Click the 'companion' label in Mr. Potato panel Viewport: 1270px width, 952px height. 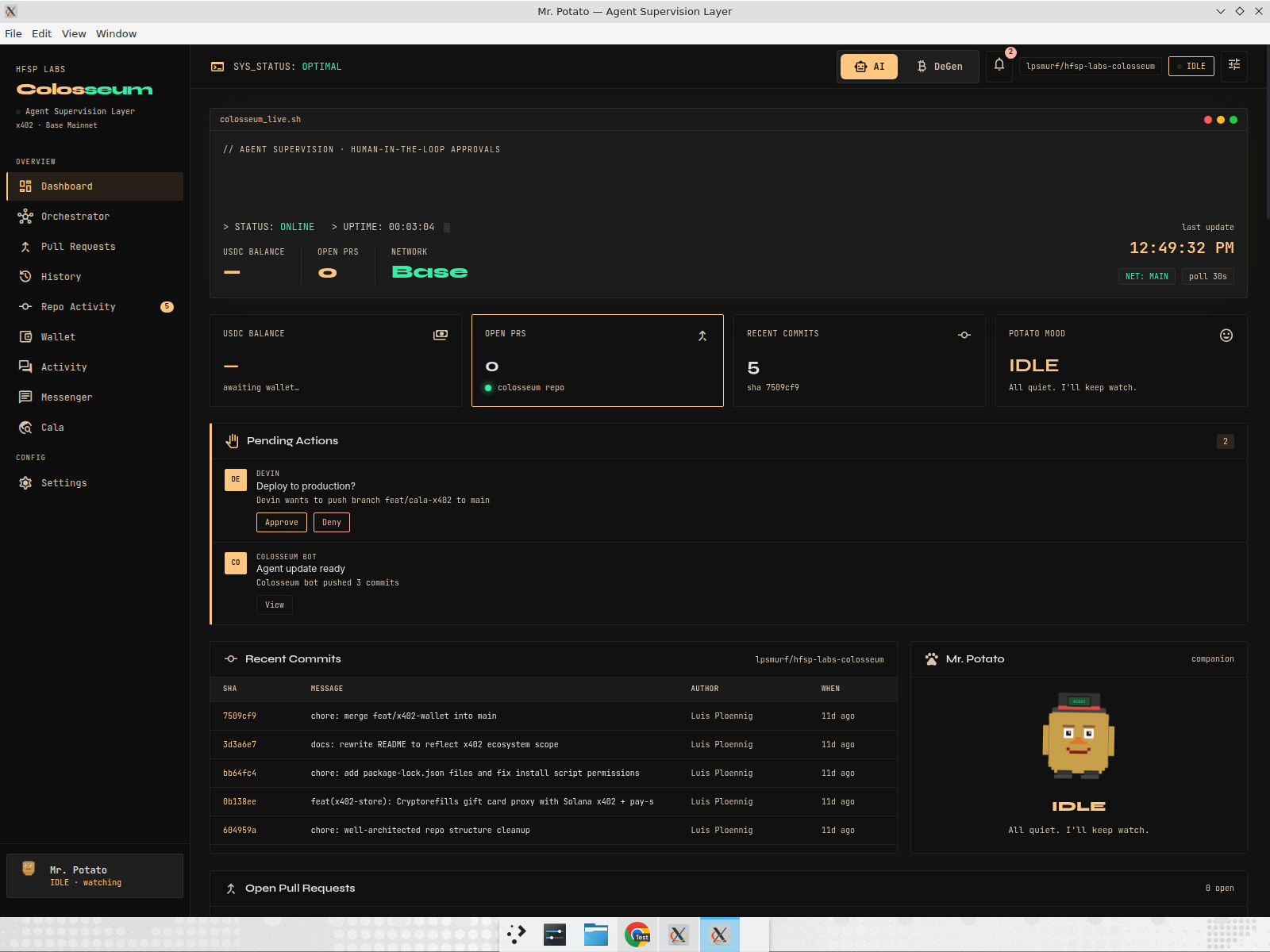tap(1213, 659)
